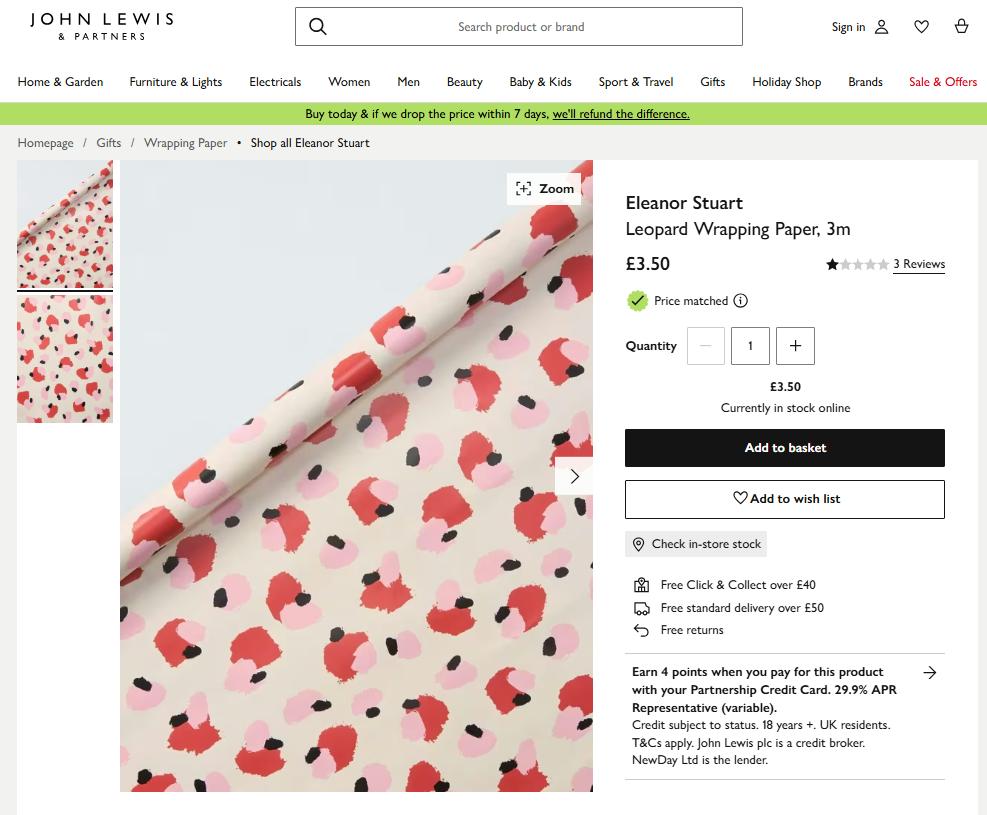Select the second flat pattern thumbnail

[65, 359]
